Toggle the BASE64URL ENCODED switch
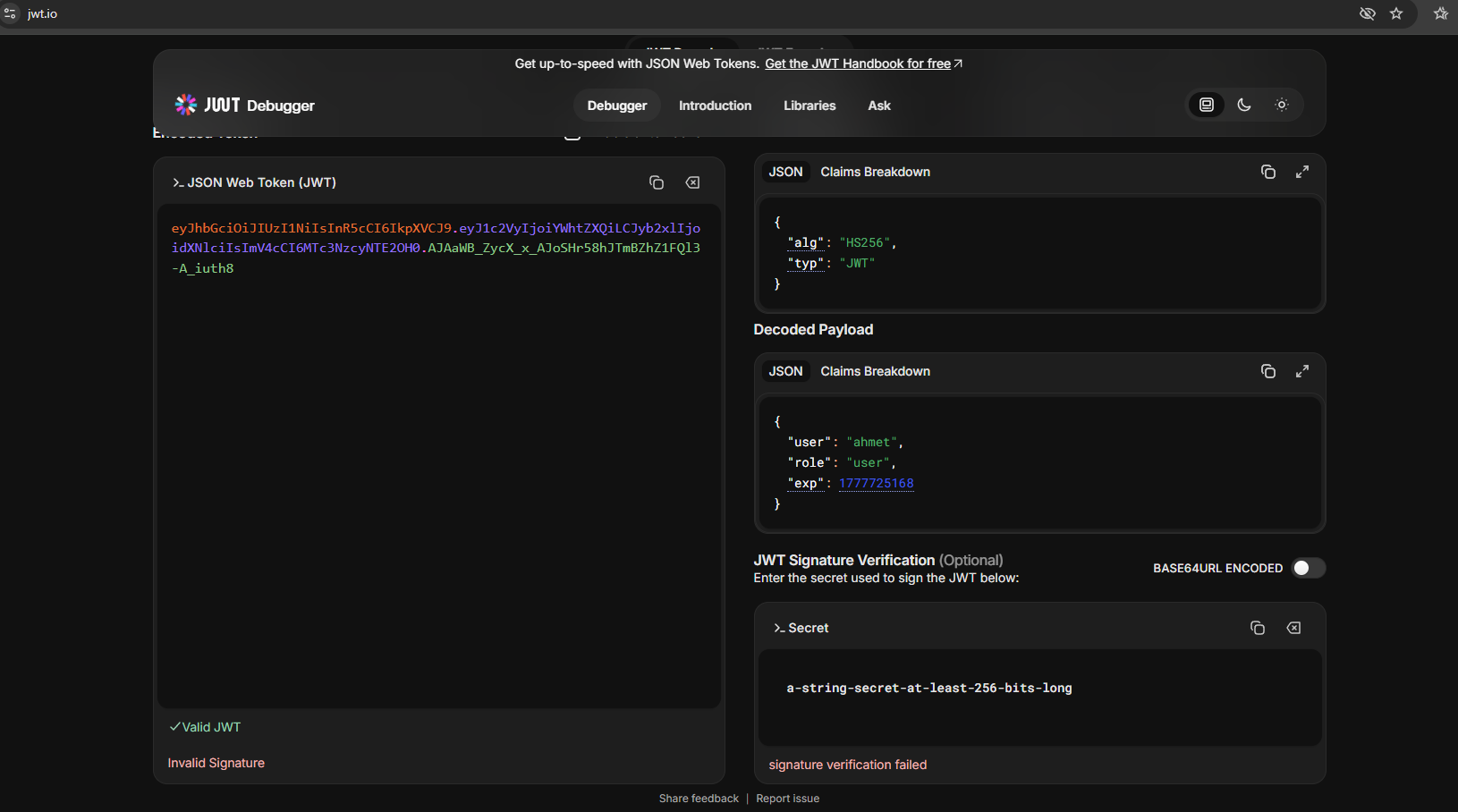1458x812 pixels. pyautogui.click(x=1308, y=568)
